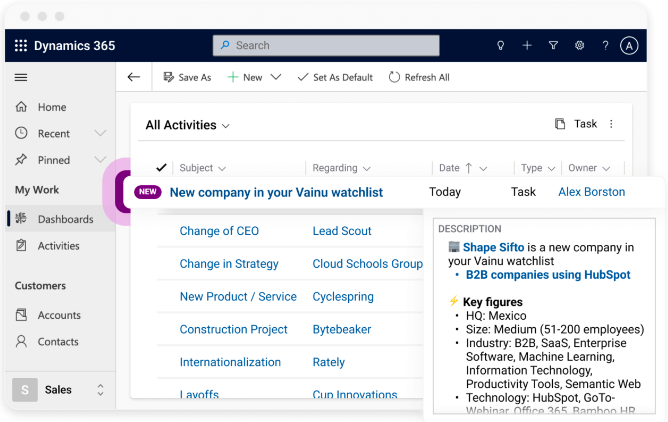The width and height of the screenshot is (668, 422).
Task: Click the Save As icon
Action: [169, 77]
